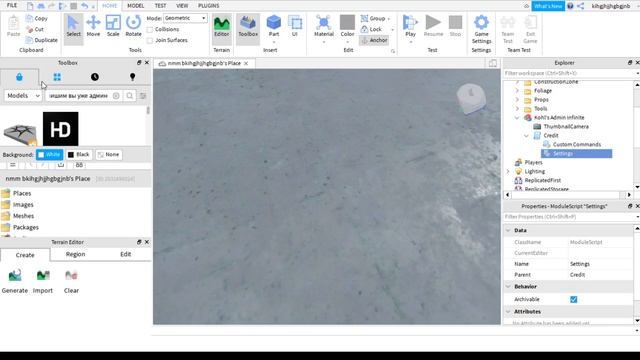
Task: Expand the Foliage folder
Action: (x=517, y=91)
